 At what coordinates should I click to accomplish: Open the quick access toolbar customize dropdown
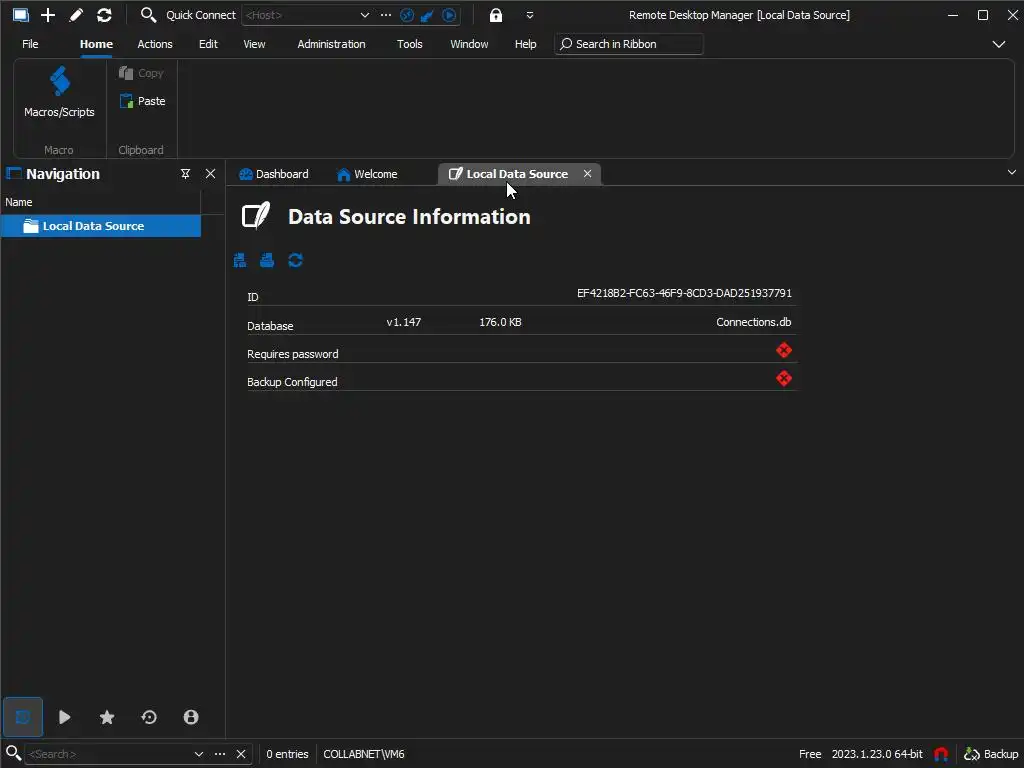coord(530,15)
